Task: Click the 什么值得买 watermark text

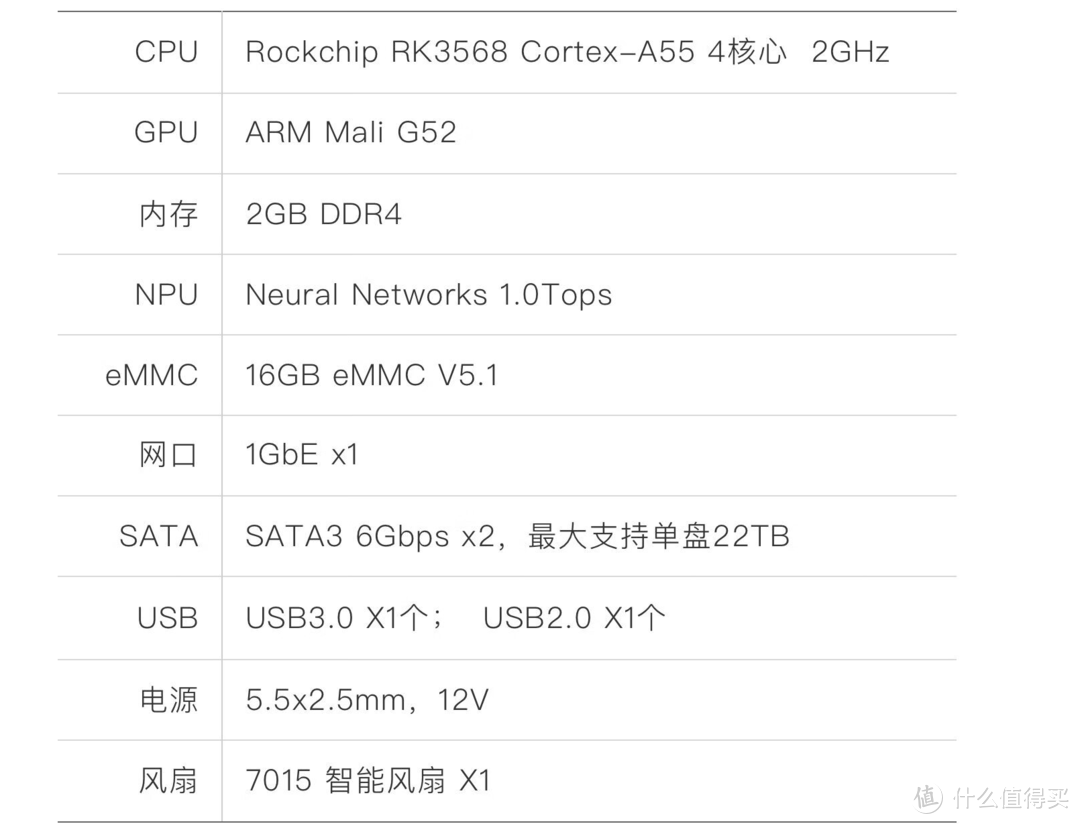Action: click(1010, 798)
